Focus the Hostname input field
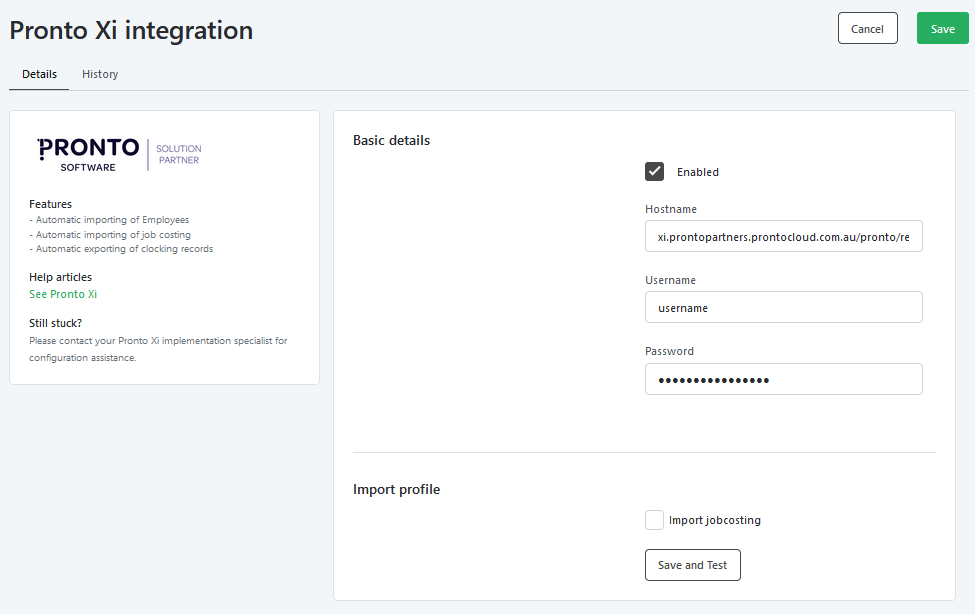 [x=783, y=236]
